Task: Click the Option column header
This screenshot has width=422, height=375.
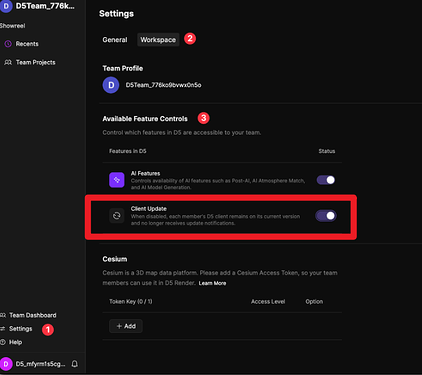Action: coord(314,301)
